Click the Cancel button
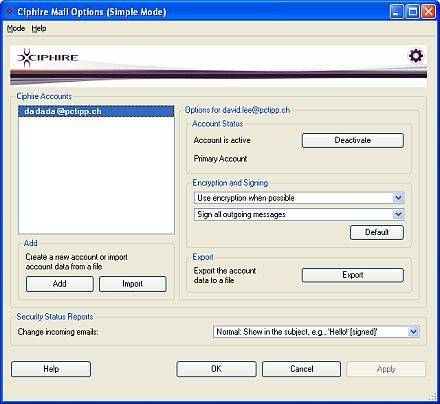 click(302, 369)
